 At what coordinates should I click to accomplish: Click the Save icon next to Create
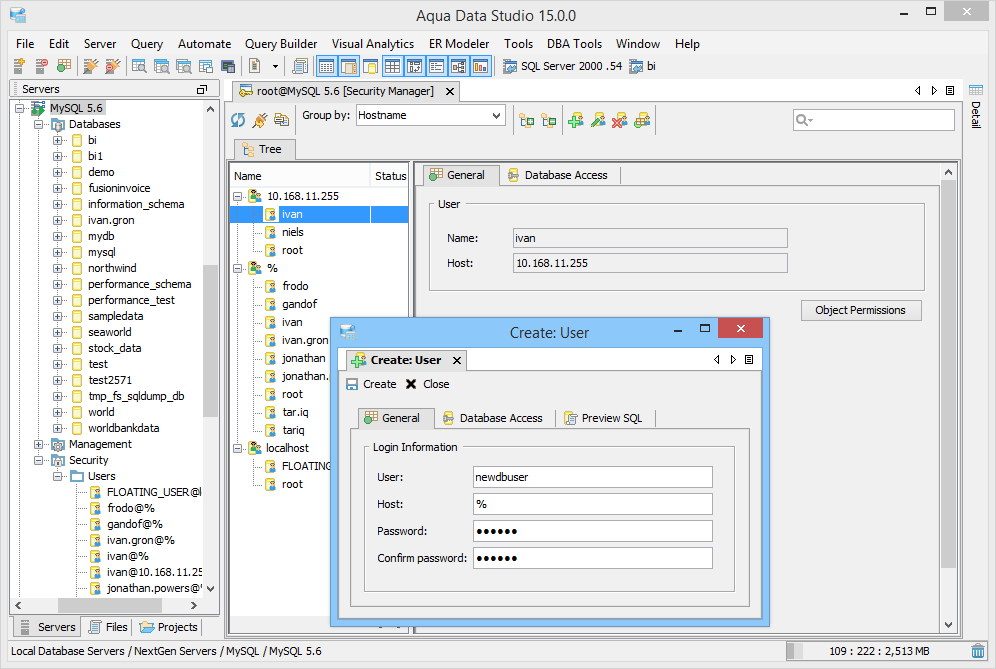point(352,384)
